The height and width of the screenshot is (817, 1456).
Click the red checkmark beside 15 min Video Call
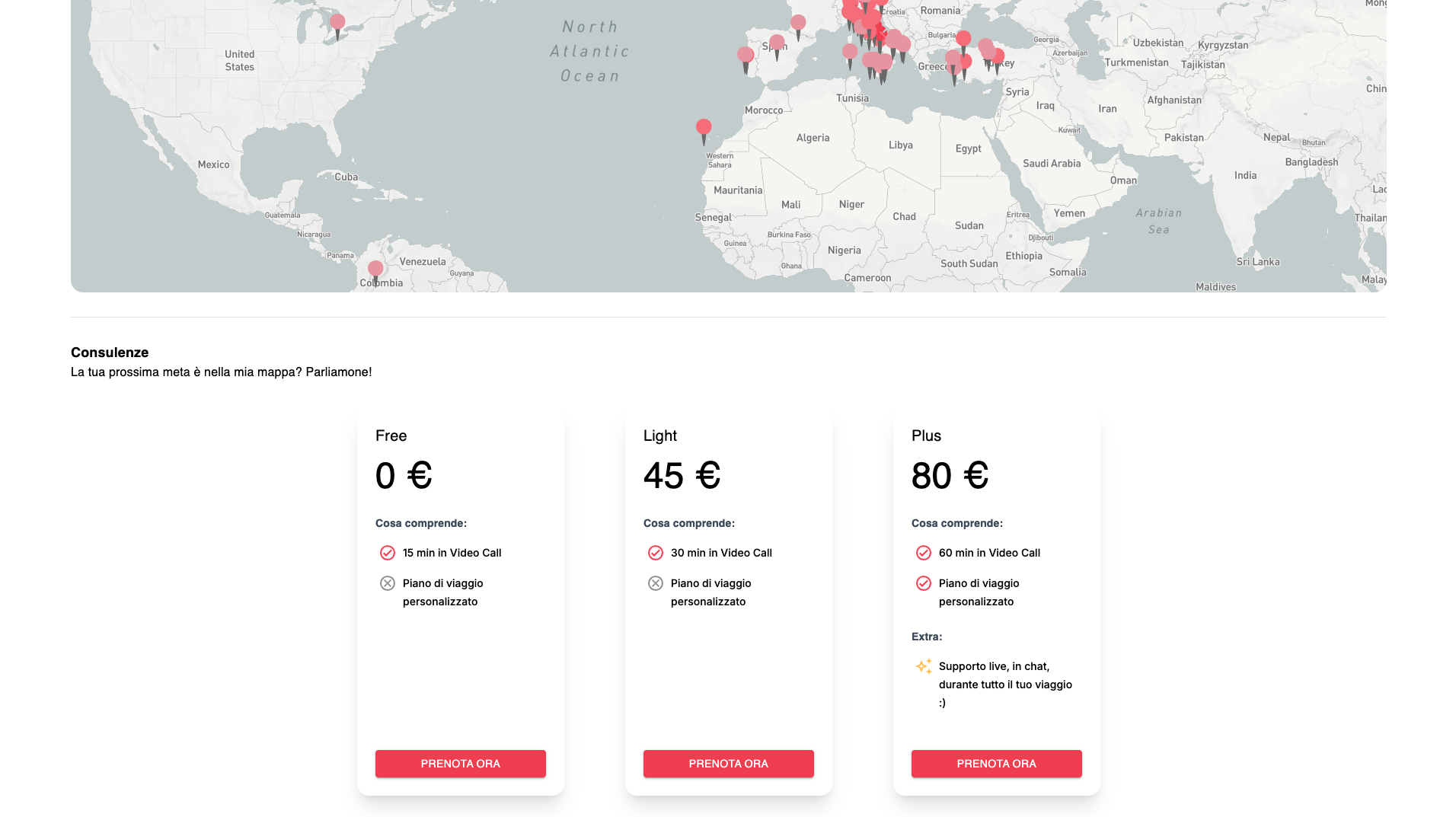coord(388,553)
